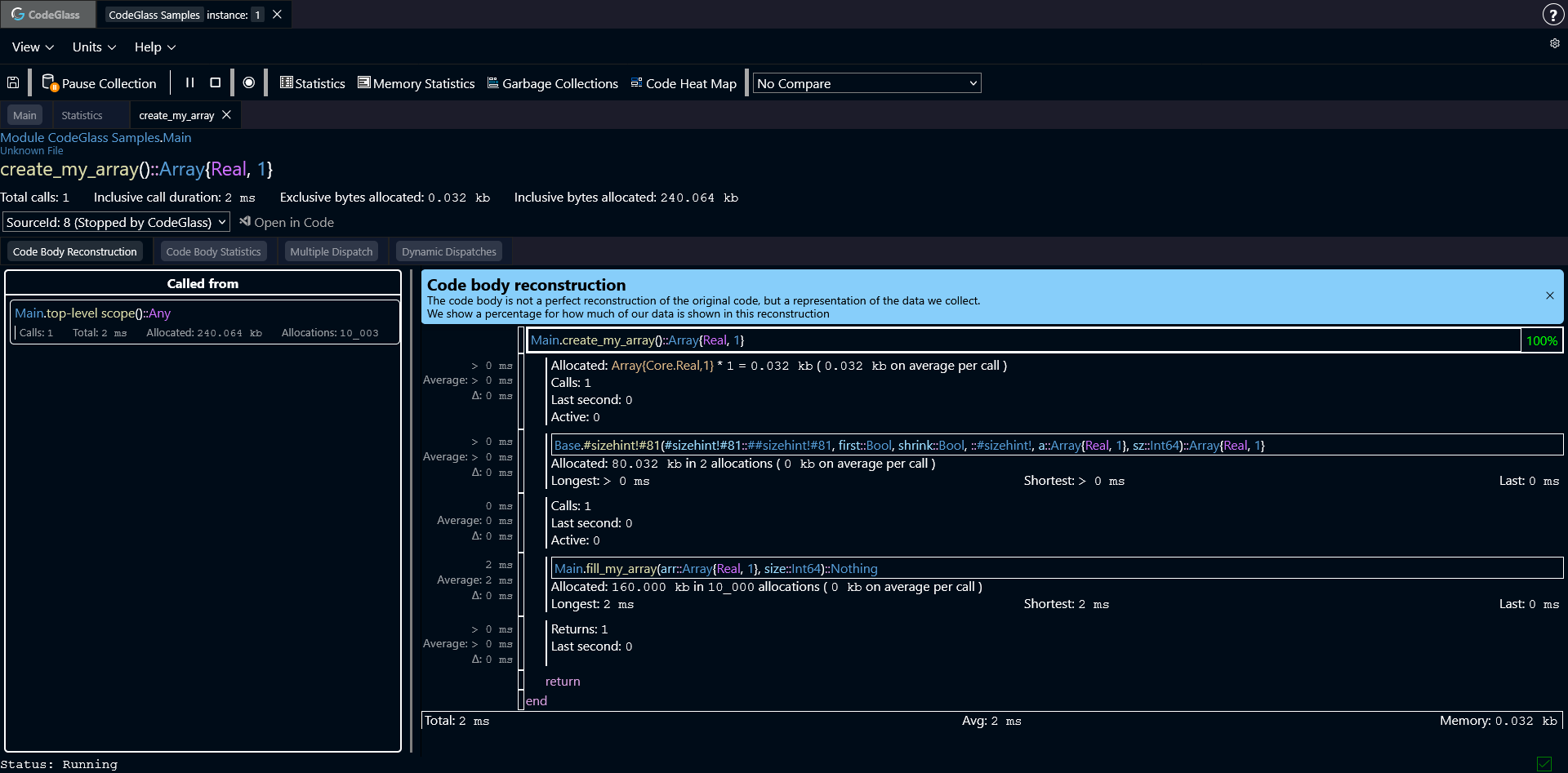Save the collection data

point(13,82)
